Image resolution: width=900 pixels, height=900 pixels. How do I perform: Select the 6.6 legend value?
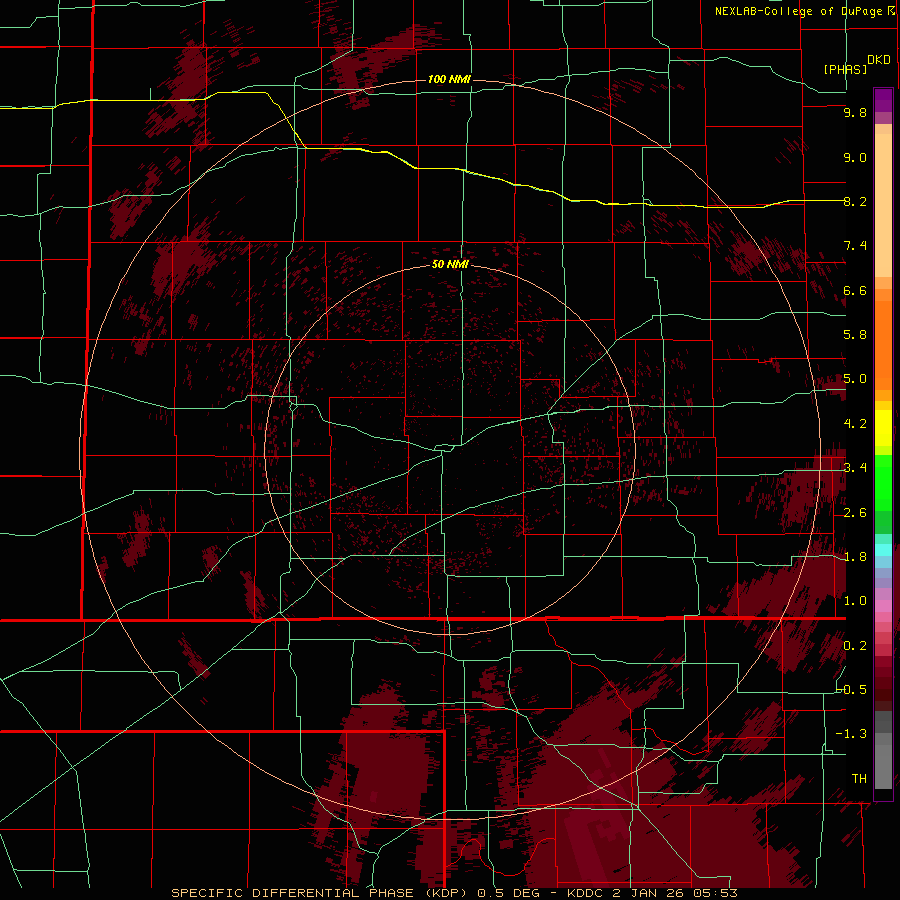click(x=855, y=290)
